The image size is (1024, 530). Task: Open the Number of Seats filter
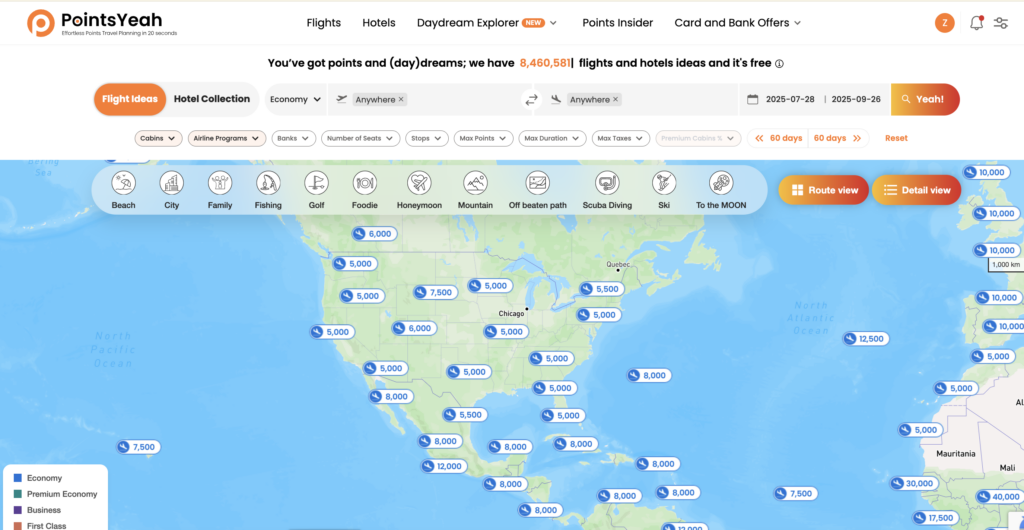(360, 138)
